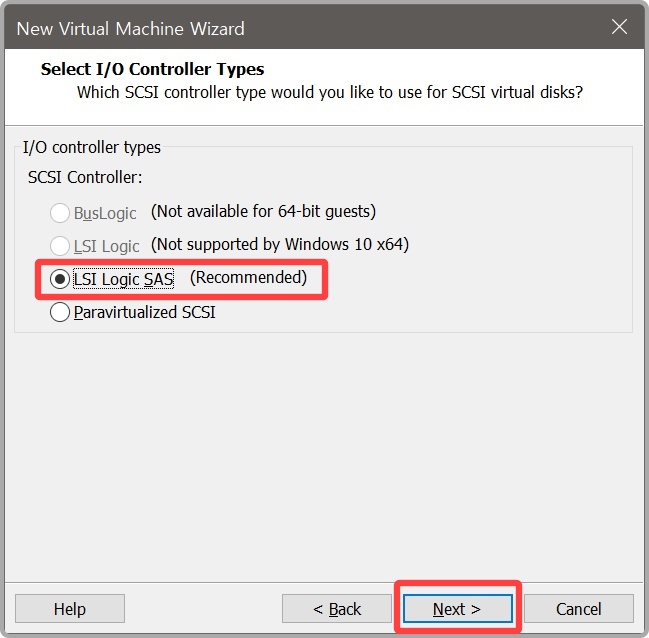Click the 'New Virtual Machine Wizard' title text
This screenshot has width=649, height=638.
pyautogui.click(x=130, y=29)
